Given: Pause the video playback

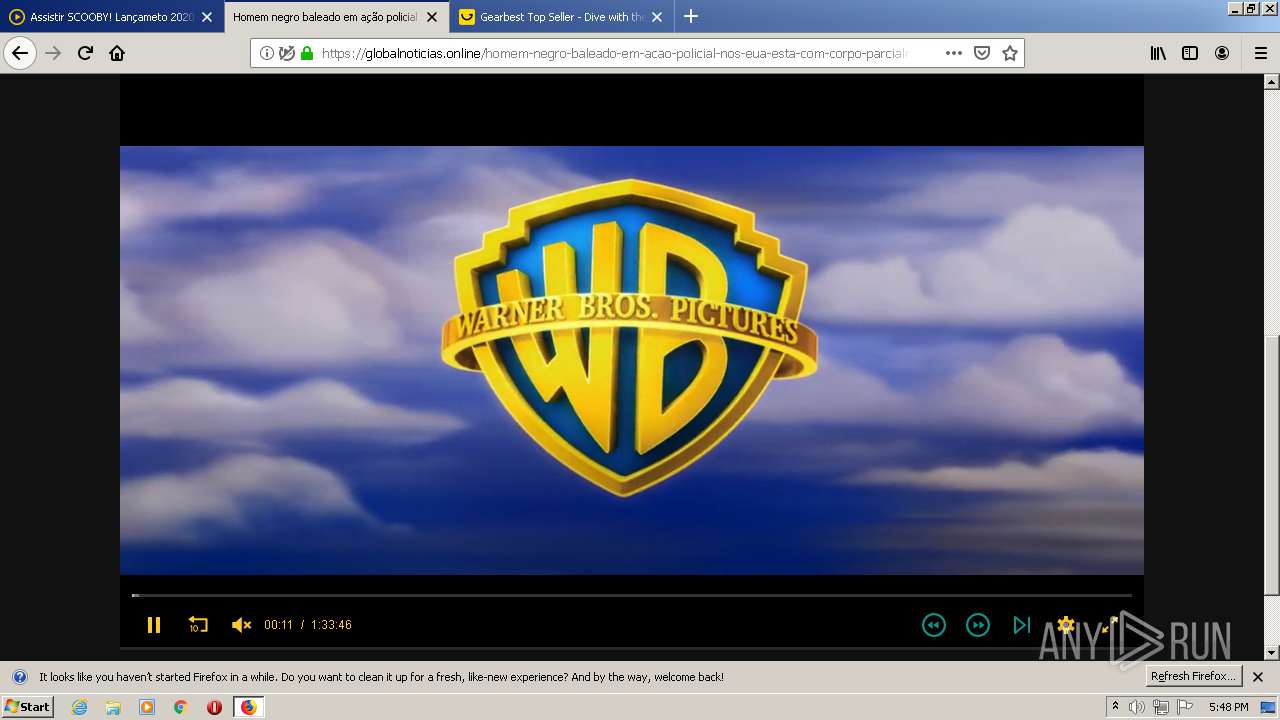Looking at the screenshot, I should 154,625.
